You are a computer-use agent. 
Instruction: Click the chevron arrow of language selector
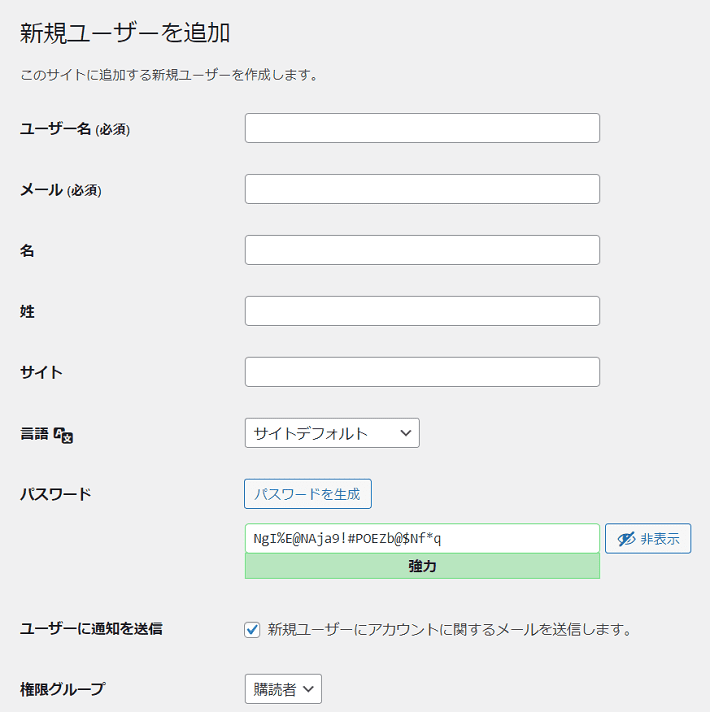click(x=406, y=433)
